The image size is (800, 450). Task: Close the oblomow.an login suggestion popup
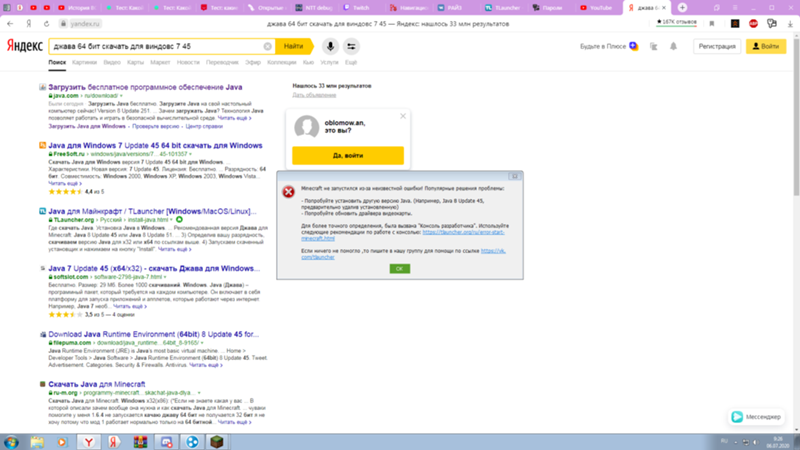[403, 117]
